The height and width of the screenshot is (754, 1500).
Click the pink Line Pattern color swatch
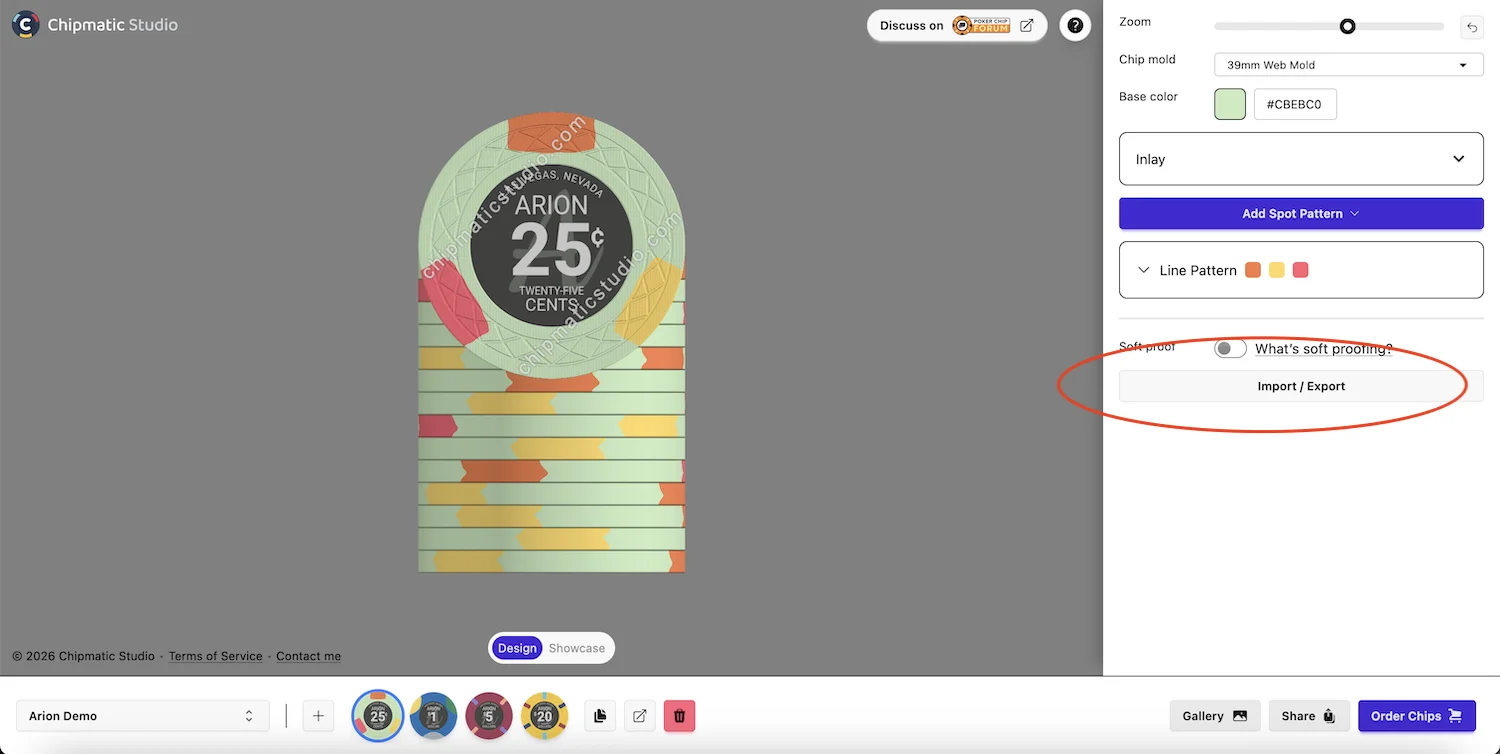1301,270
